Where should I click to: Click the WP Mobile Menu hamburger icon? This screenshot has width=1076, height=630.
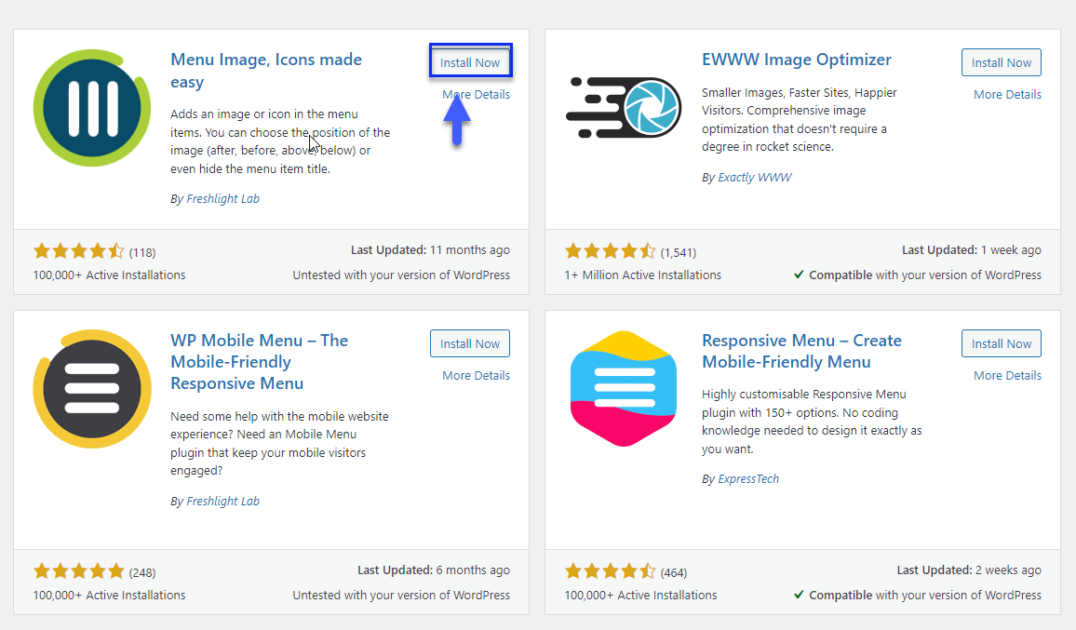coord(91,388)
